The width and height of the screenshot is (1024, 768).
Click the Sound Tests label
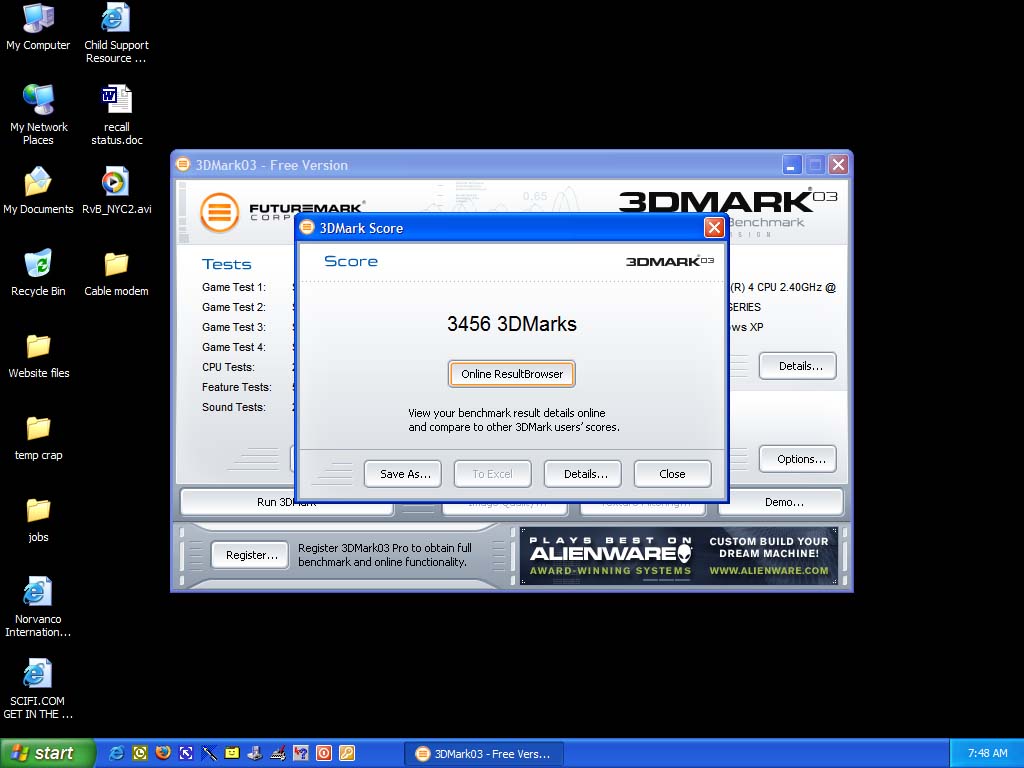pos(234,408)
